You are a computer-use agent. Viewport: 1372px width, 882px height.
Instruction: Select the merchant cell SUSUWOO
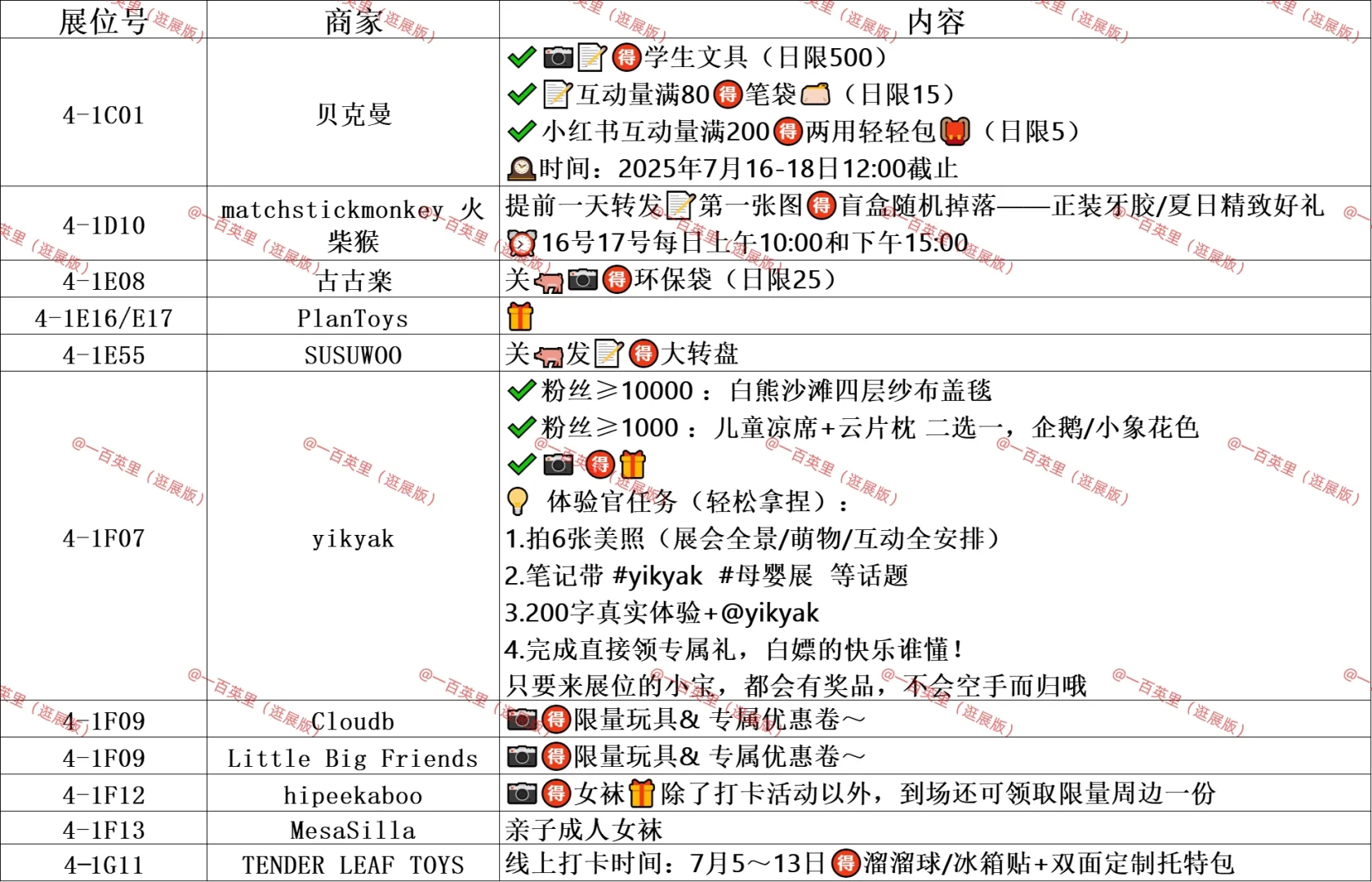(x=353, y=353)
